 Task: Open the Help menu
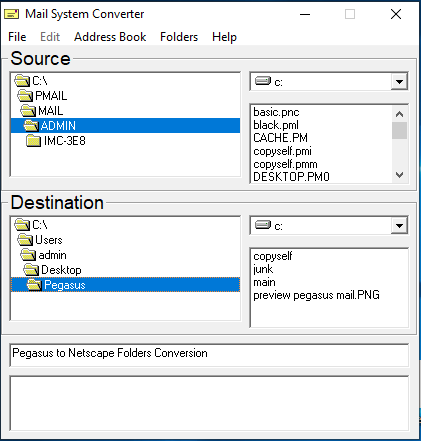pyautogui.click(x=224, y=37)
